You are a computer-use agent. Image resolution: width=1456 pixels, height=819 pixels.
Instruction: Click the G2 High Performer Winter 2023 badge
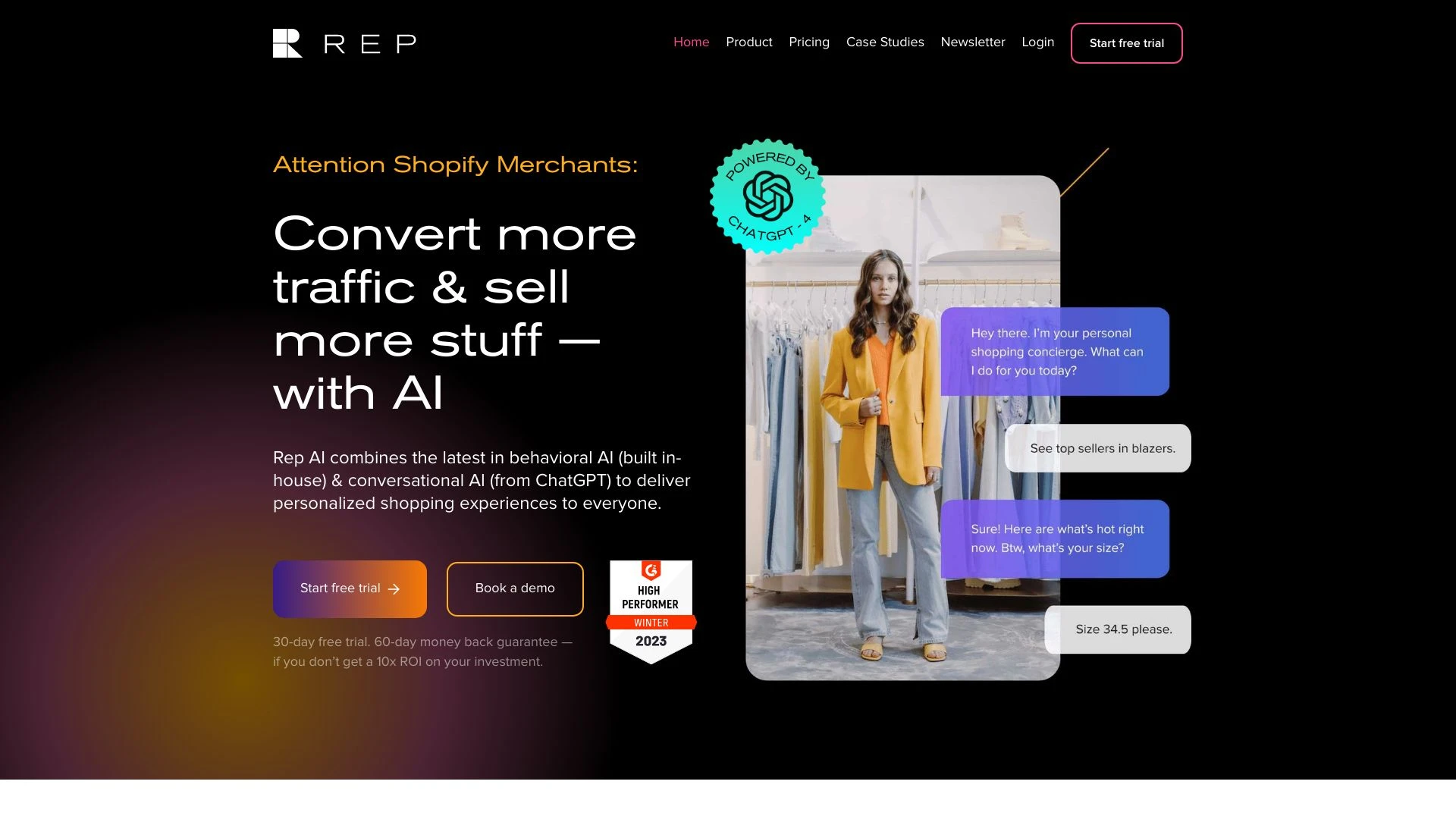click(651, 611)
